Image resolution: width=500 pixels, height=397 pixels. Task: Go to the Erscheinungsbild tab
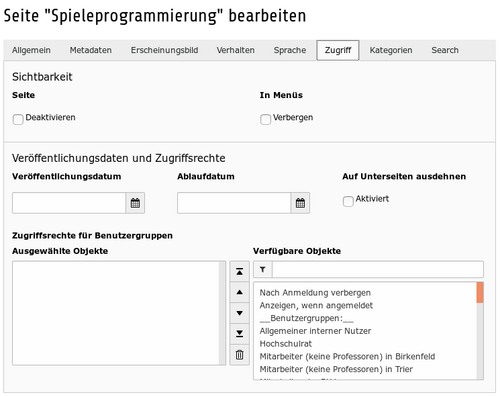pos(164,50)
